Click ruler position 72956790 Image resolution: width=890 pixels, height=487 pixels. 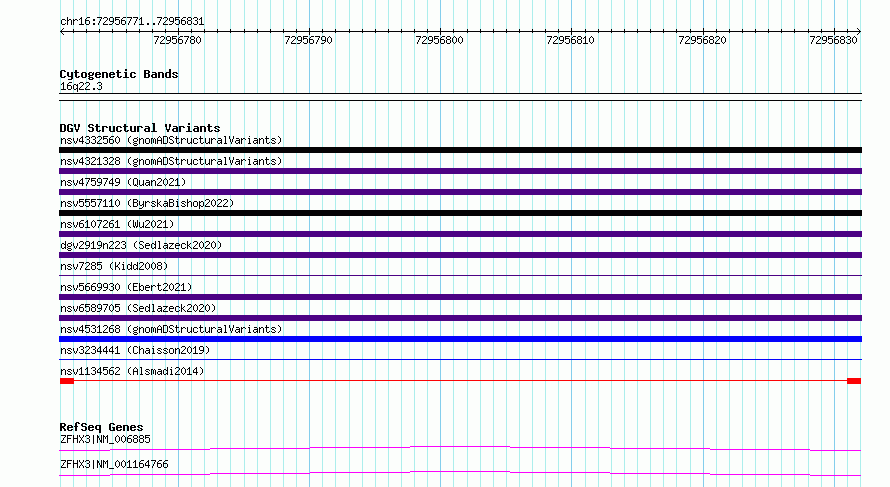coord(308,40)
